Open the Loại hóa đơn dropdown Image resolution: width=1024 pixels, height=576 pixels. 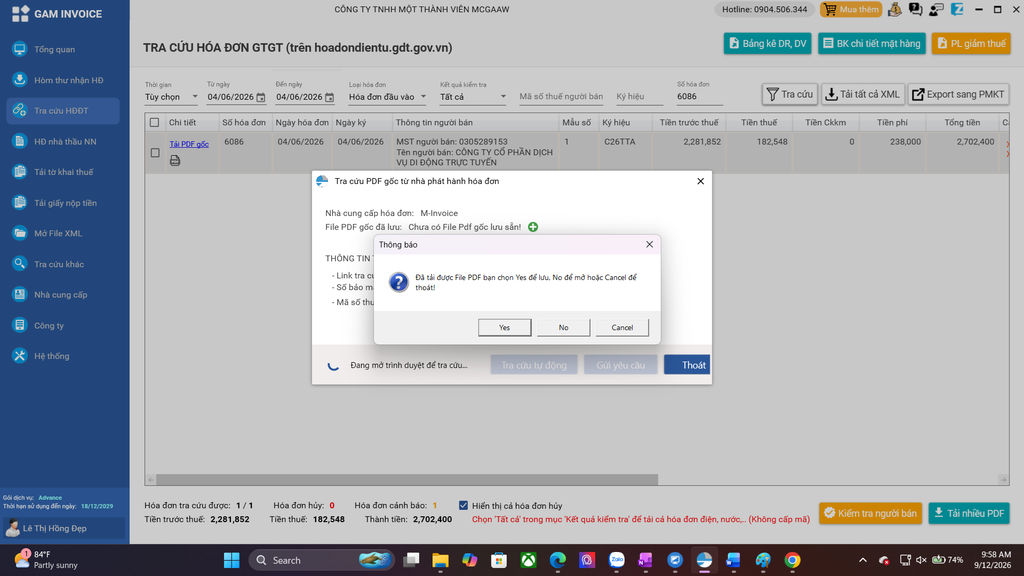(x=387, y=97)
